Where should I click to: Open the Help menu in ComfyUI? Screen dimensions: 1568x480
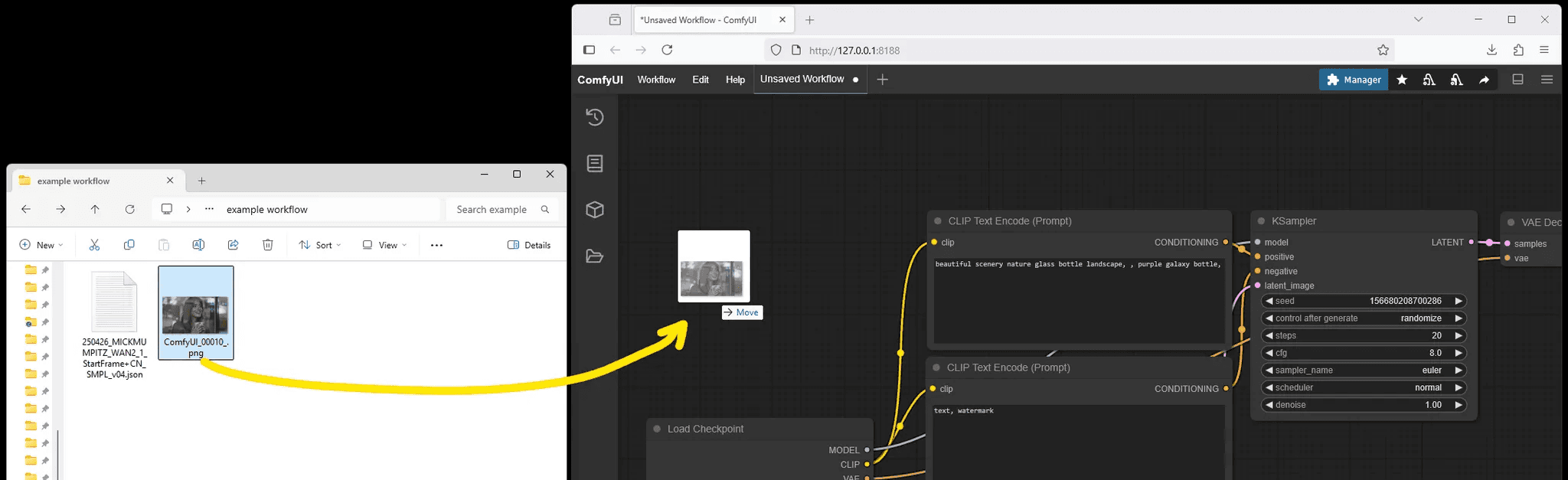(735, 80)
